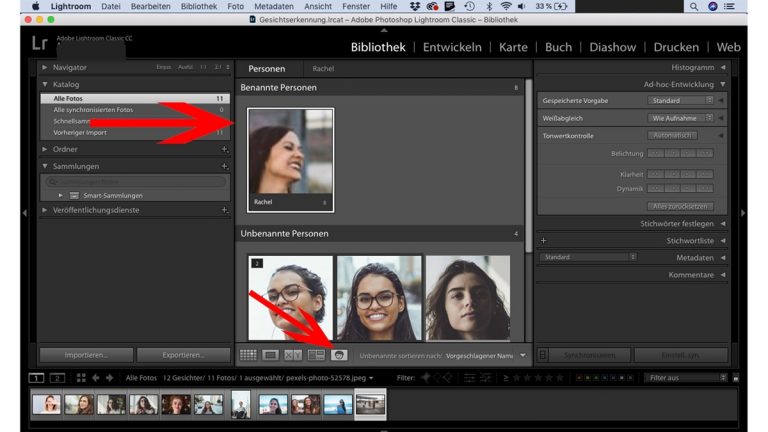The width and height of the screenshot is (768, 432).
Task: Switch to Entwickeln module
Action: 452,47
